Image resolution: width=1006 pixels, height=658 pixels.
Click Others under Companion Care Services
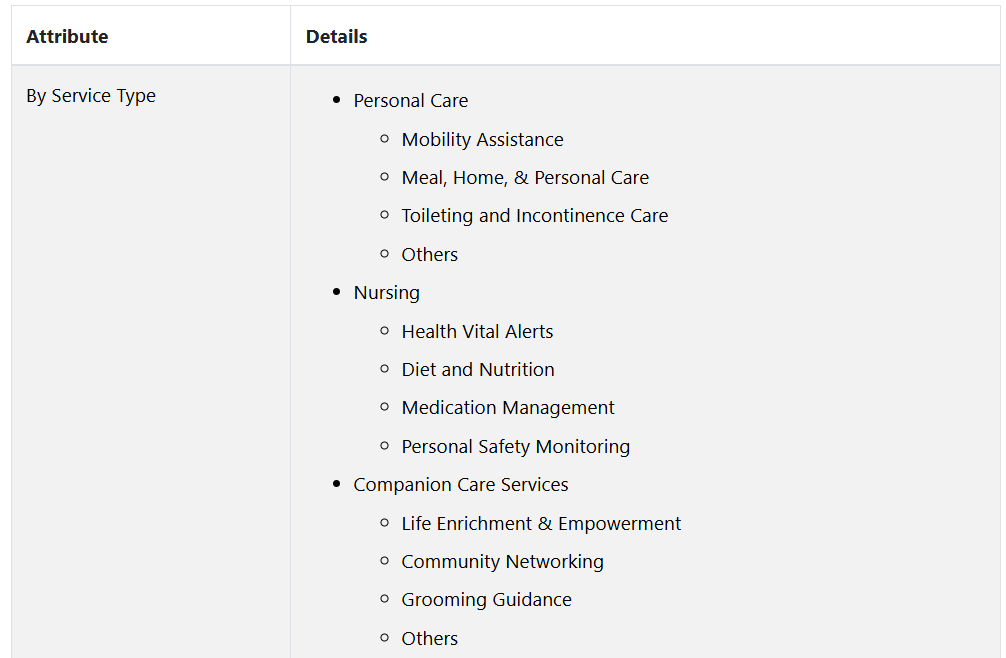(x=429, y=639)
